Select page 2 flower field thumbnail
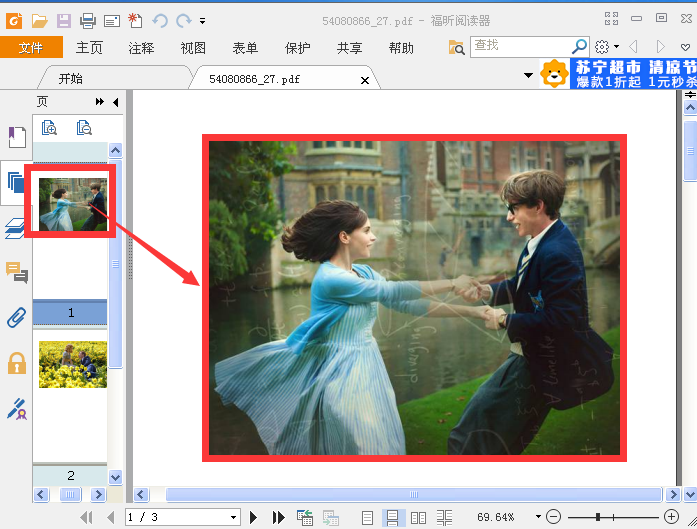Screen dimensions: 697x529 pyautogui.click(x=73, y=365)
